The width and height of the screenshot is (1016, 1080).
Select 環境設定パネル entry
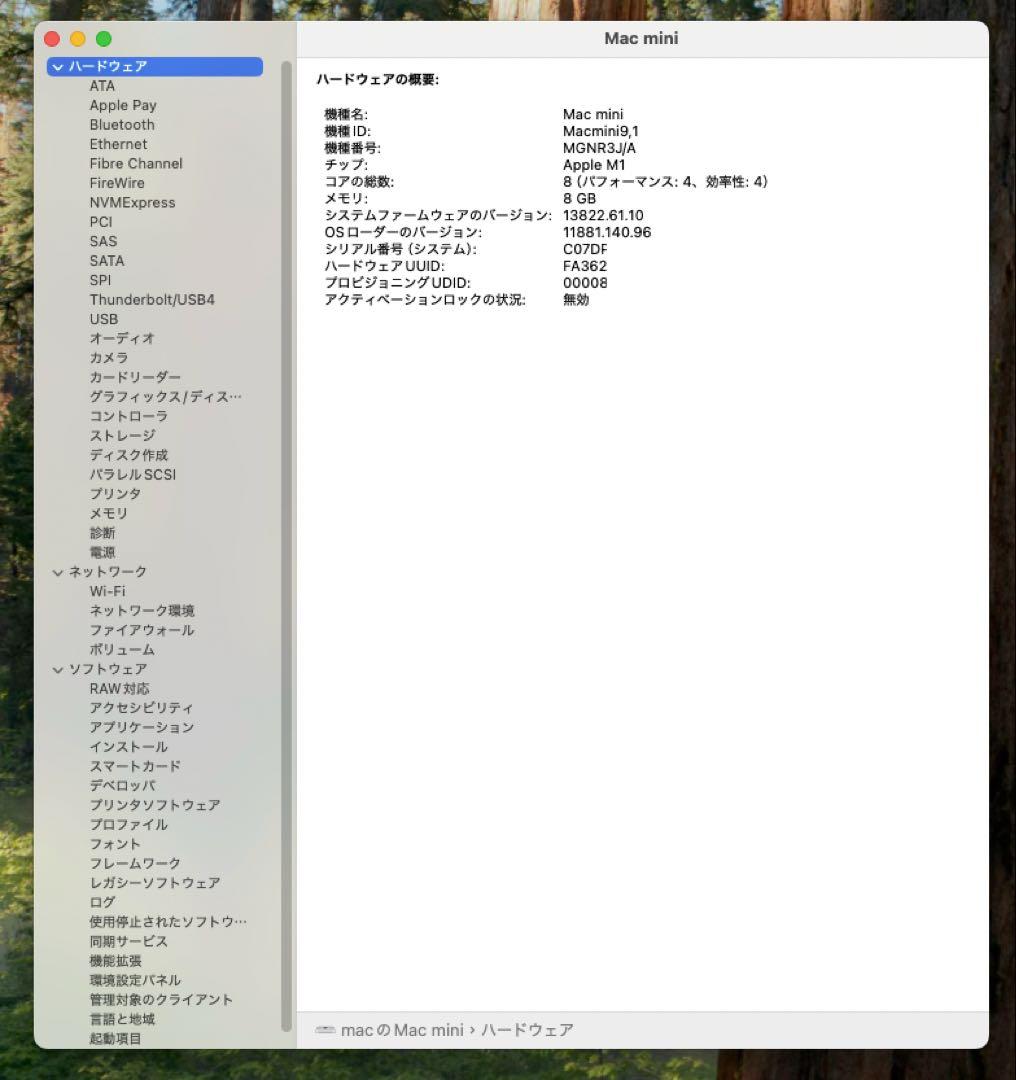click(x=135, y=979)
